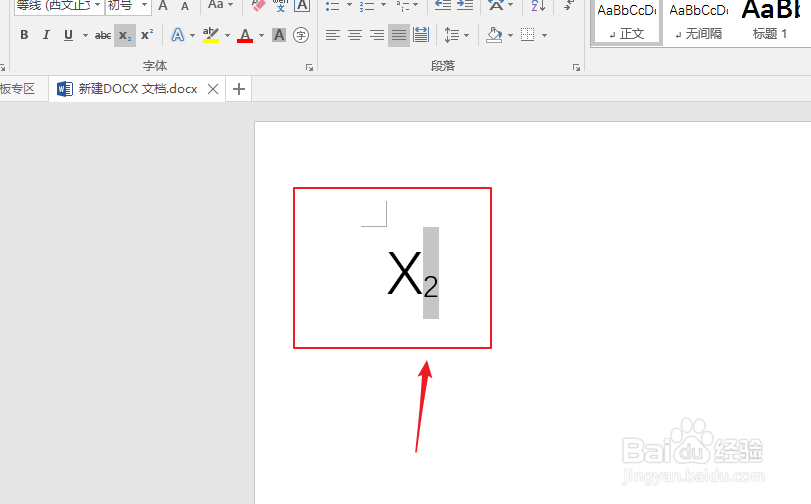The image size is (811, 504).
Task: Toggle strikethrough abc button
Action: pyautogui.click(x=102, y=35)
